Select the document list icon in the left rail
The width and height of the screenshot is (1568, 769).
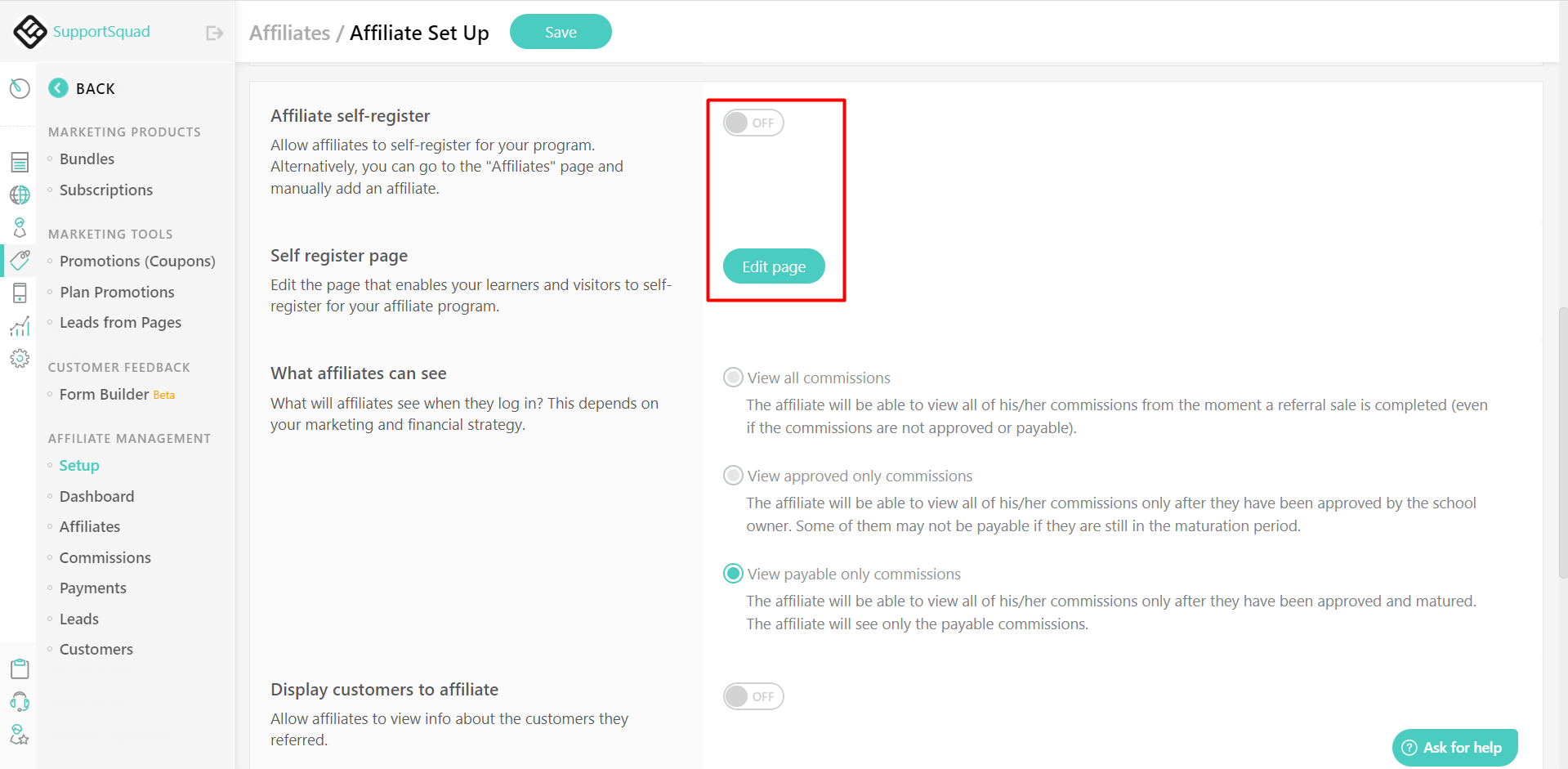pyautogui.click(x=19, y=162)
